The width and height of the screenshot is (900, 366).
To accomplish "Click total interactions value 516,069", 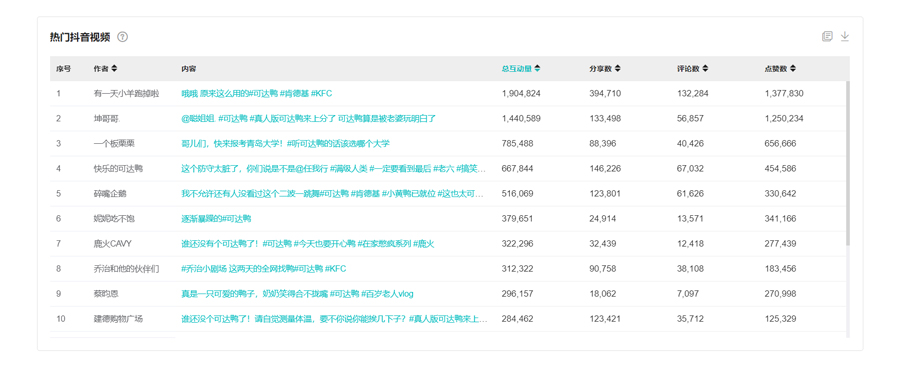I will [518, 194].
